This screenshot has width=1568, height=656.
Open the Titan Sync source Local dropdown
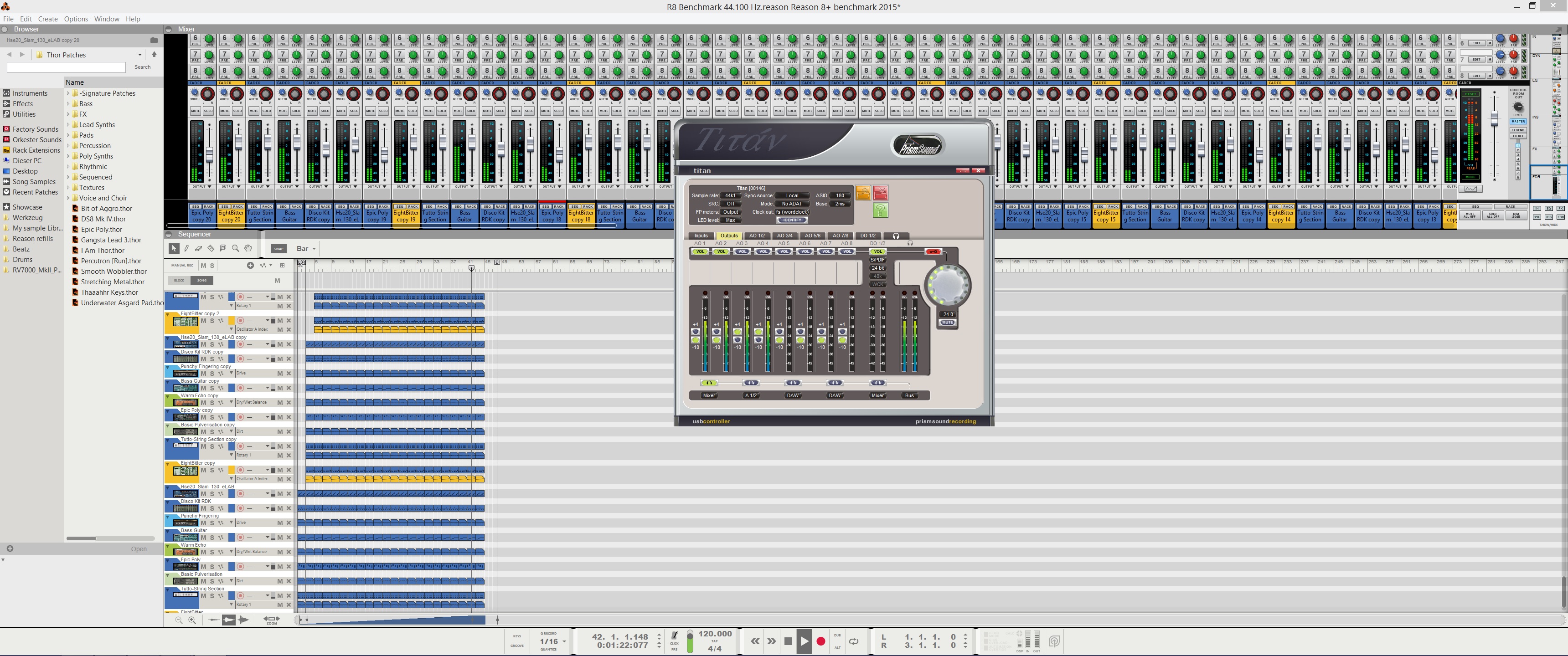pyautogui.click(x=792, y=195)
